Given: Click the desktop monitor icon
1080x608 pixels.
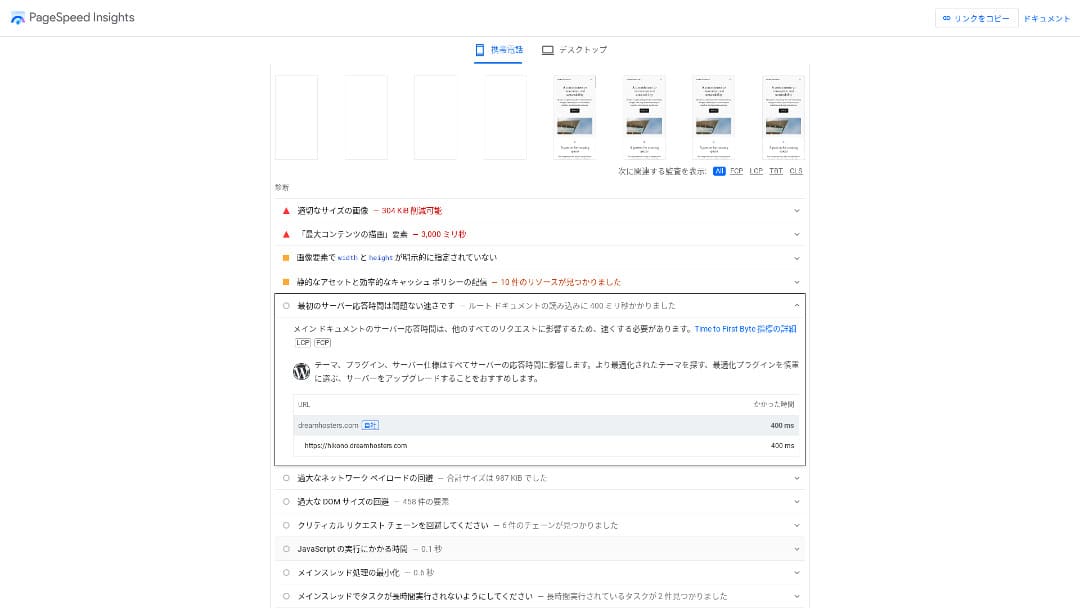Looking at the screenshot, I should click(x=548, y=50).
